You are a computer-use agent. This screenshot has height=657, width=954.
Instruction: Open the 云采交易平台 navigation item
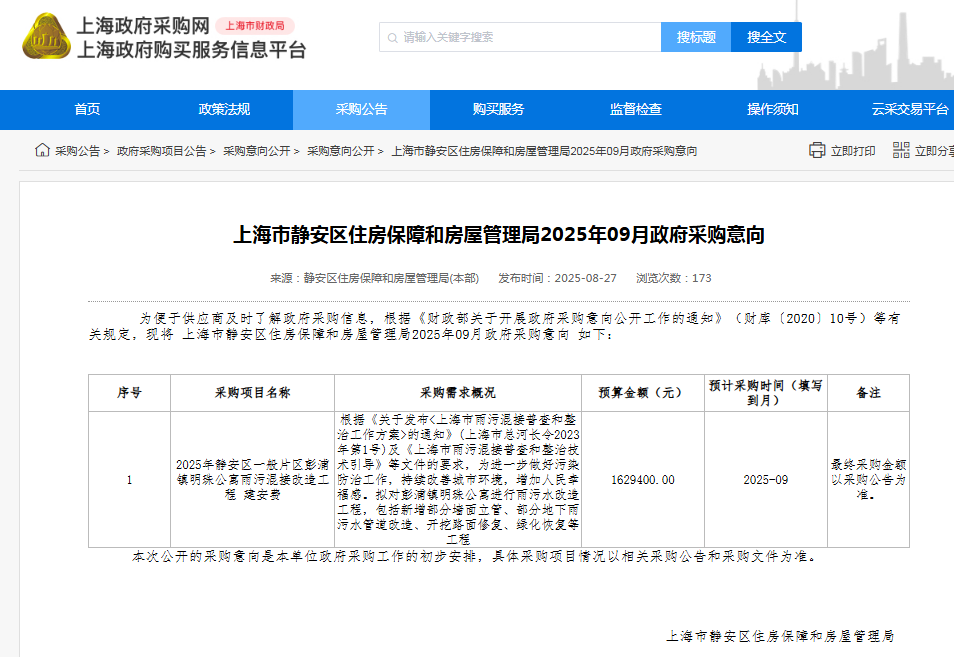pyautogui.click(x=909, y=110)
